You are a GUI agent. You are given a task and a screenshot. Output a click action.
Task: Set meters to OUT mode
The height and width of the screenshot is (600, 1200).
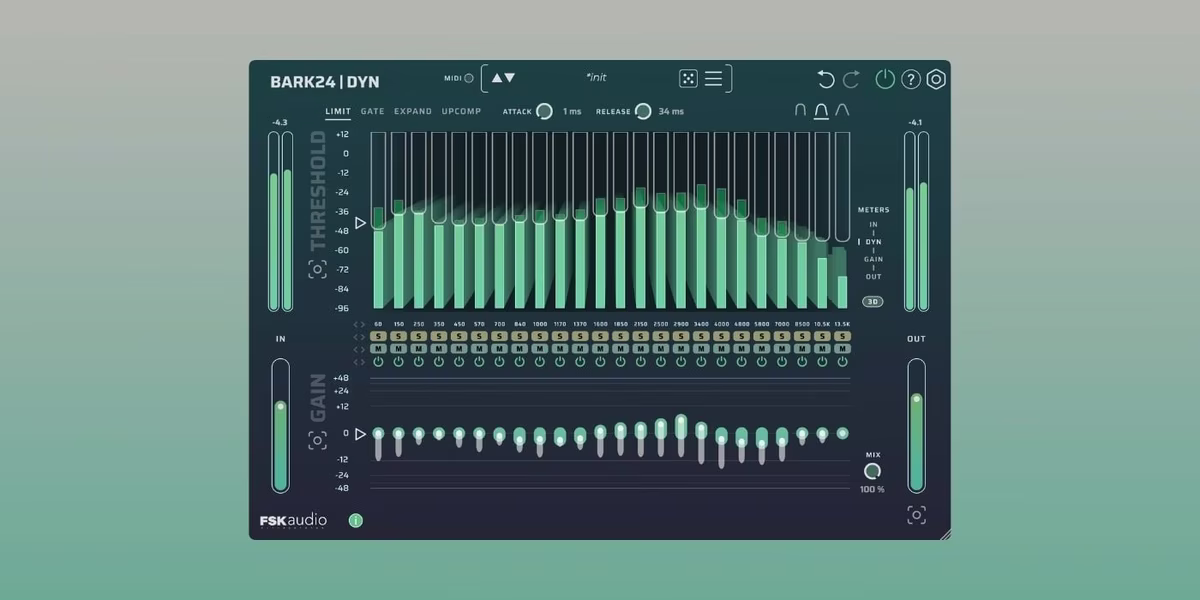point(873,276)
